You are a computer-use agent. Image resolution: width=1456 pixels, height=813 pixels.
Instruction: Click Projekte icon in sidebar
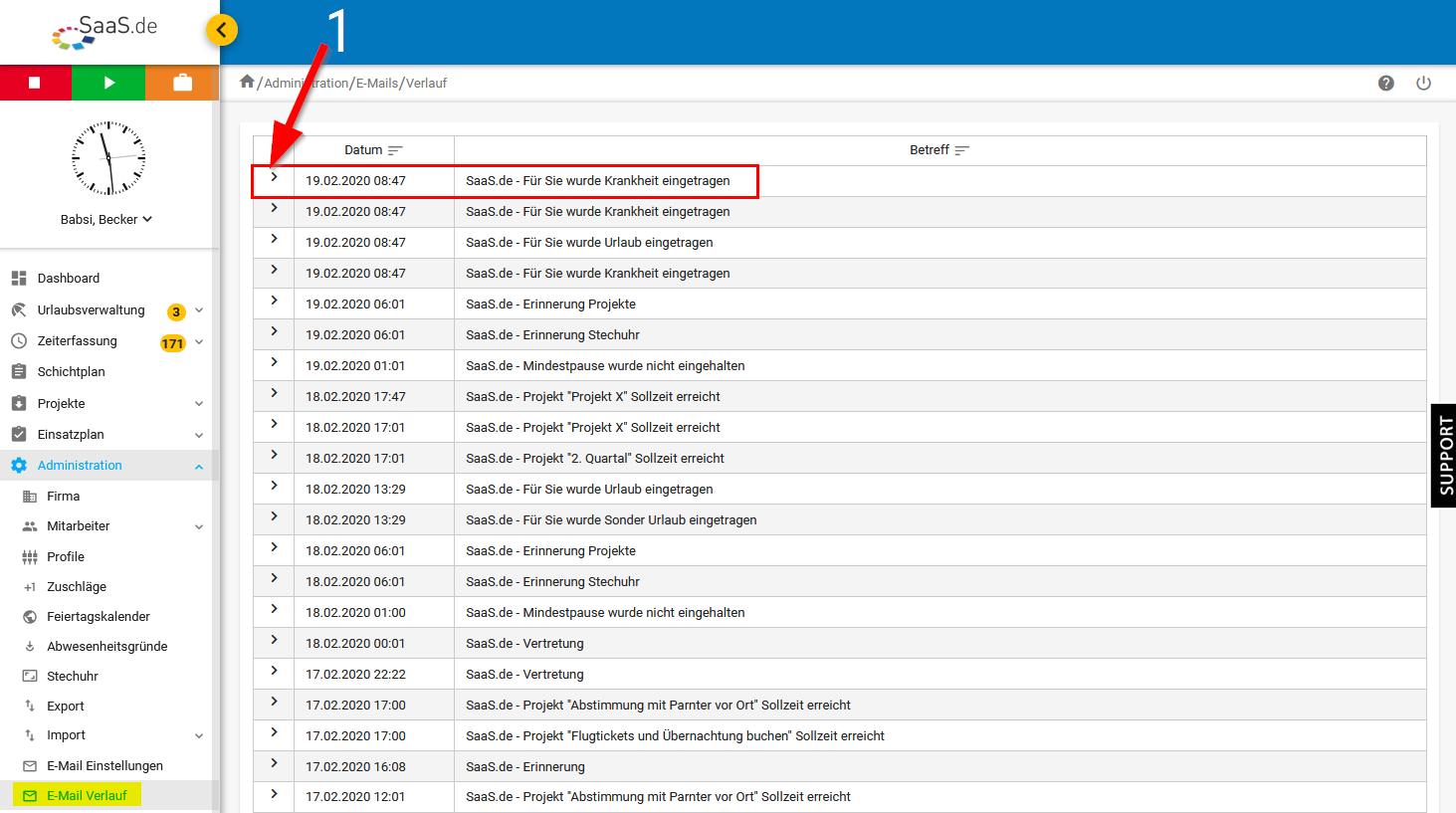[x=19, y=403]
